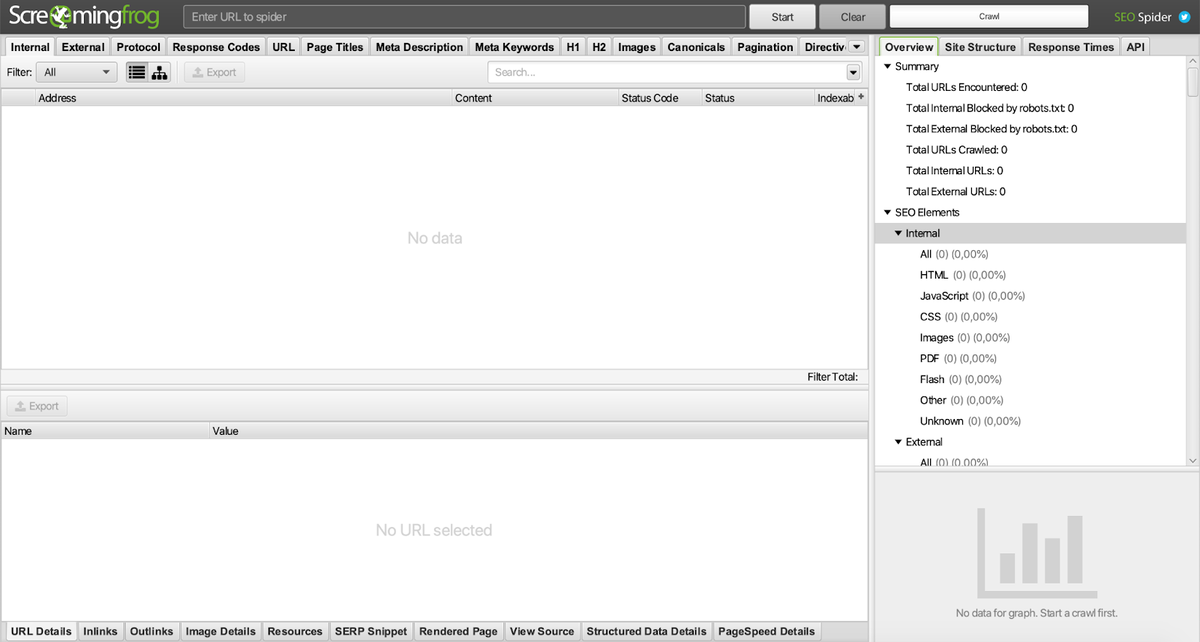Screen dimensions: 1200x642
Task: Switch to list view icon
Action: click(137, 73)
